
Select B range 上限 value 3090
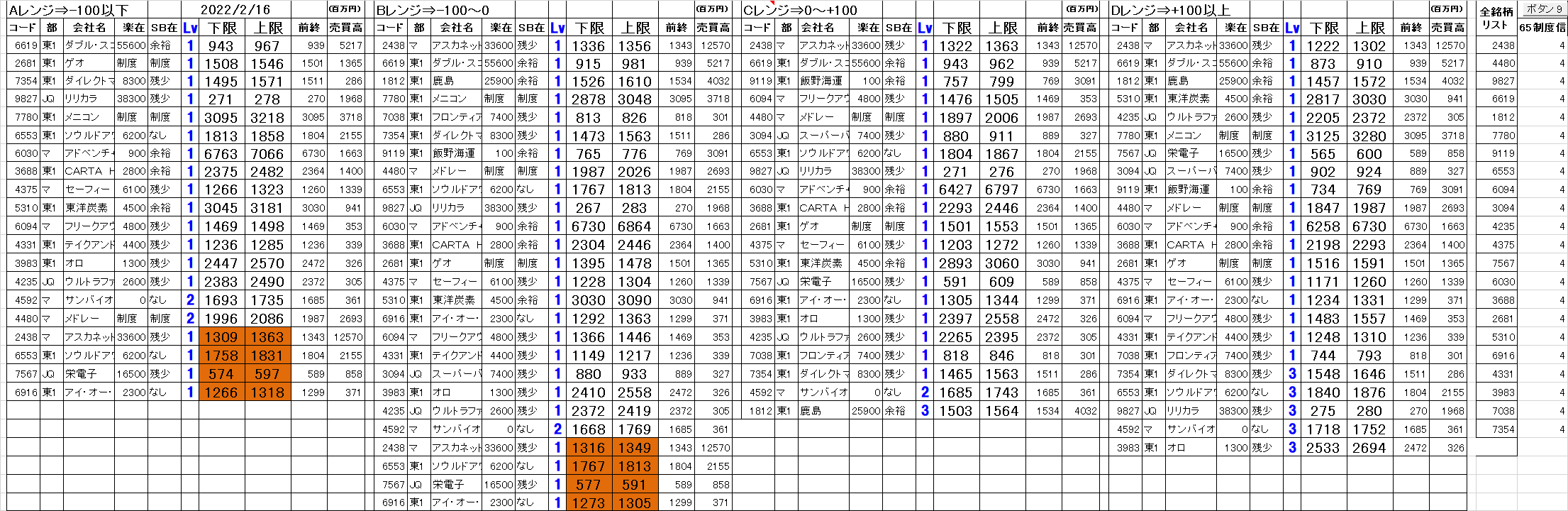(x=635, y=300)
